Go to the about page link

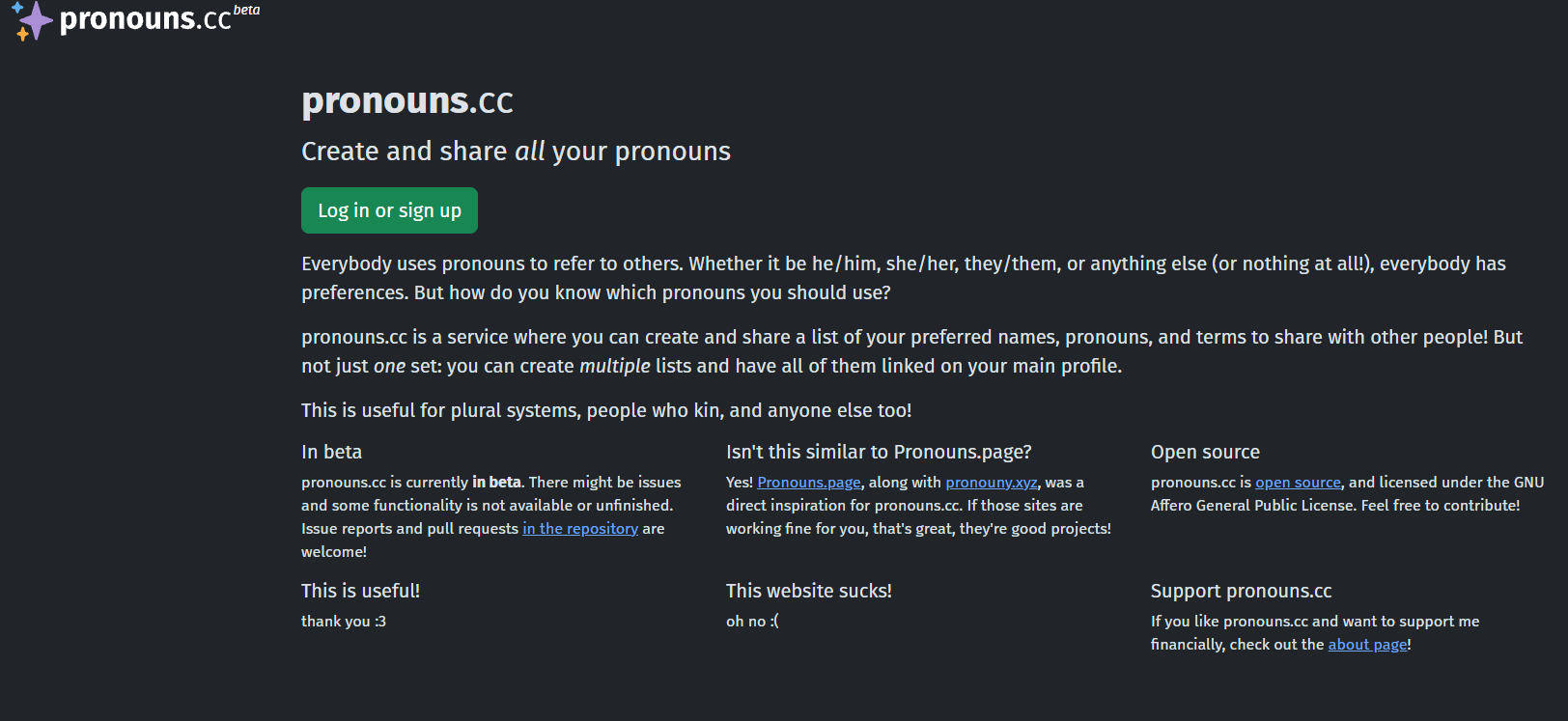(x=1367, y=645)
